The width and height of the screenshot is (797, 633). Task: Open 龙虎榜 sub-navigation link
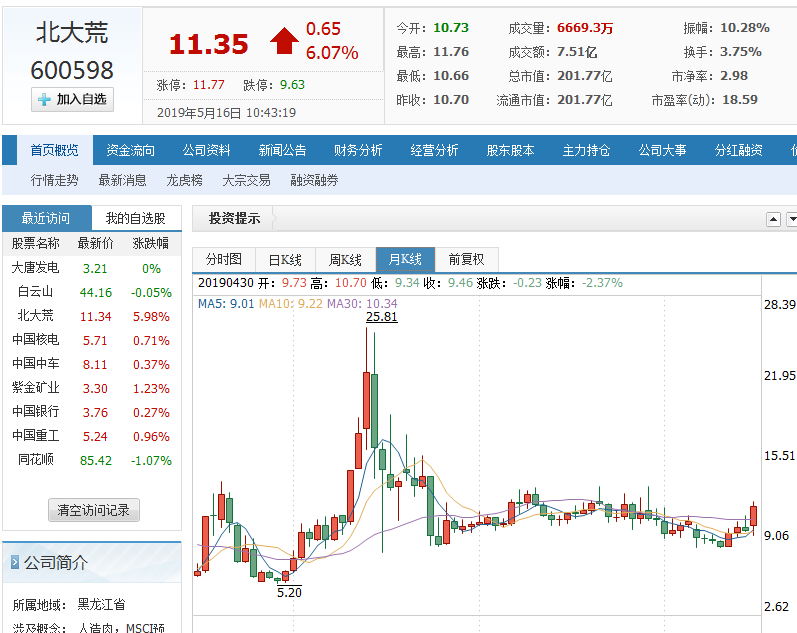coord(184,180)
